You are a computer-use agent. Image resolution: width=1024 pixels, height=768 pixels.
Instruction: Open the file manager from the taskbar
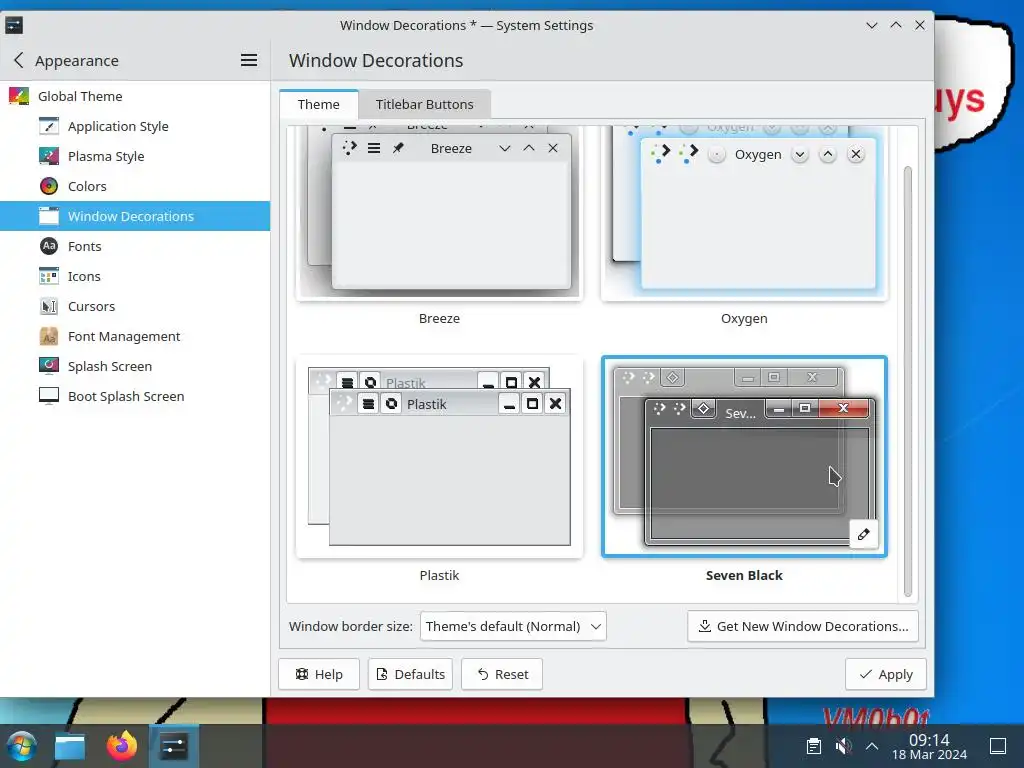70,746
